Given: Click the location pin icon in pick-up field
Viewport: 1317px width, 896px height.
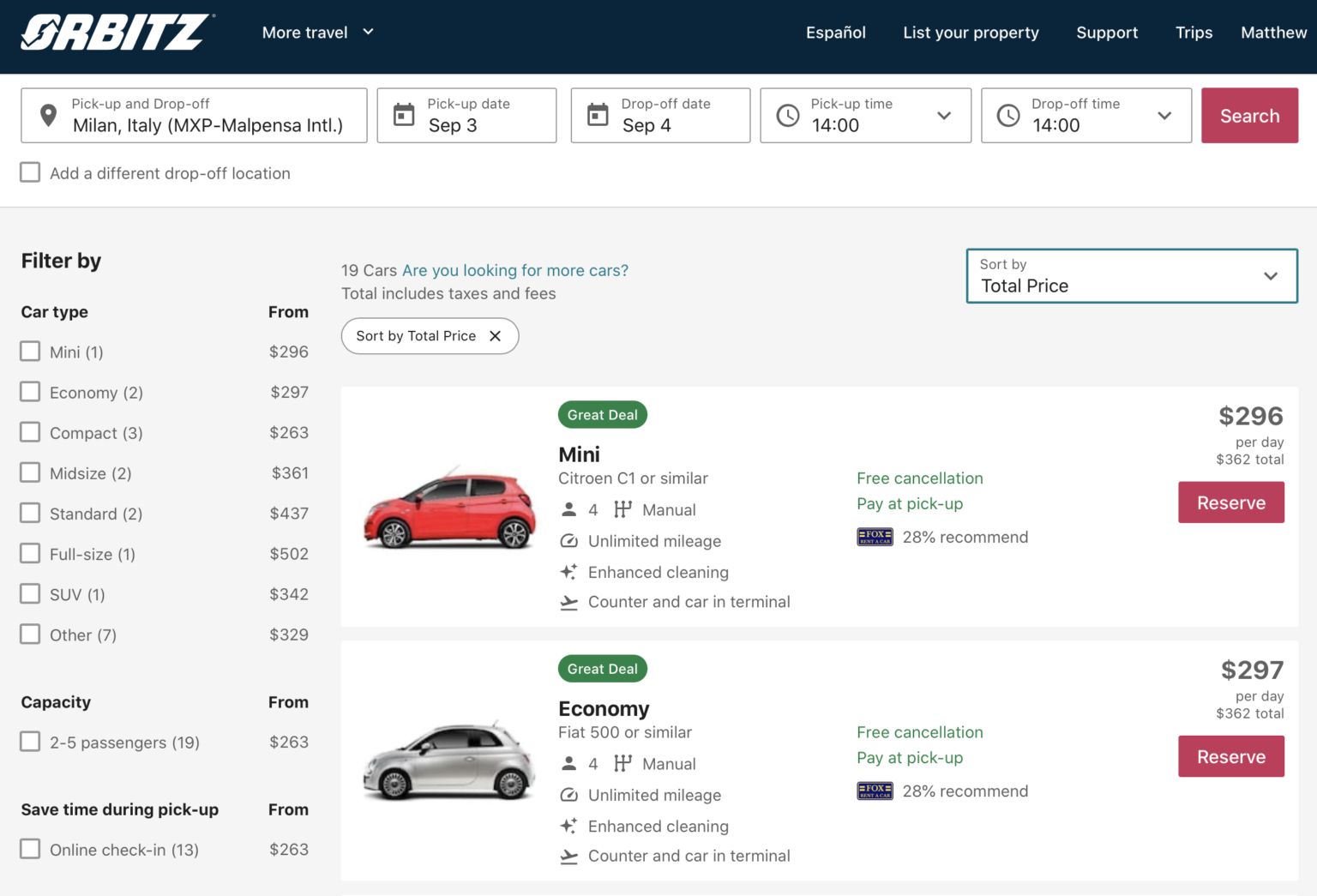Looking at the screenshot, I should click(49, 116).
